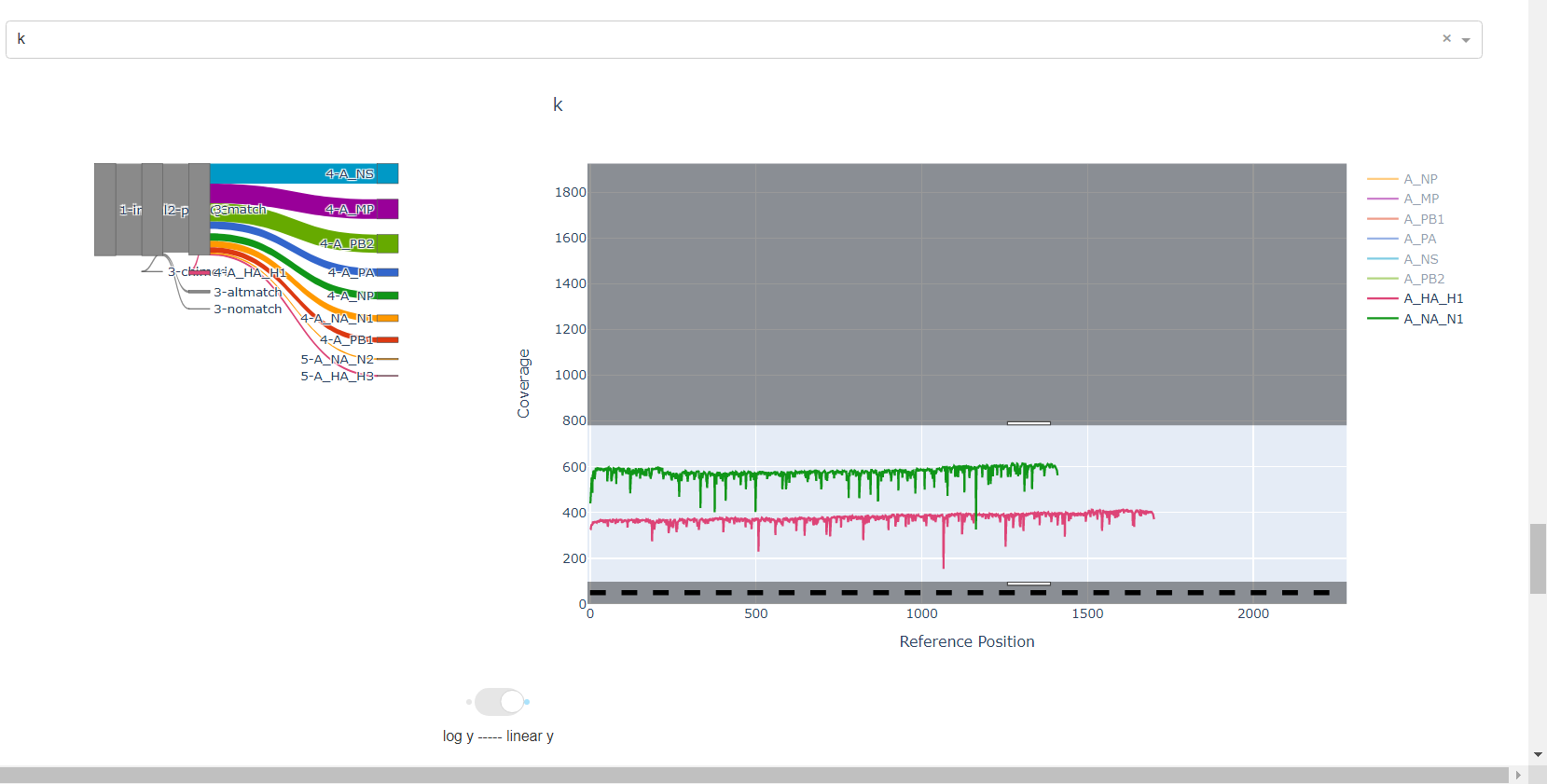This screenshot has width=1547, height=784.
Task: Show the A_NP trace from the legend
Action: pos(1420,179)
